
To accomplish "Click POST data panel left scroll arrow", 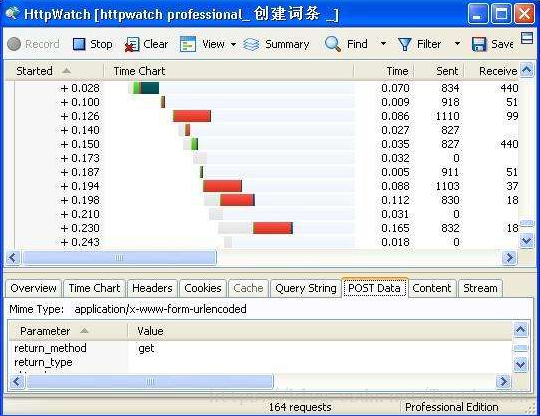I will (17, 382).
